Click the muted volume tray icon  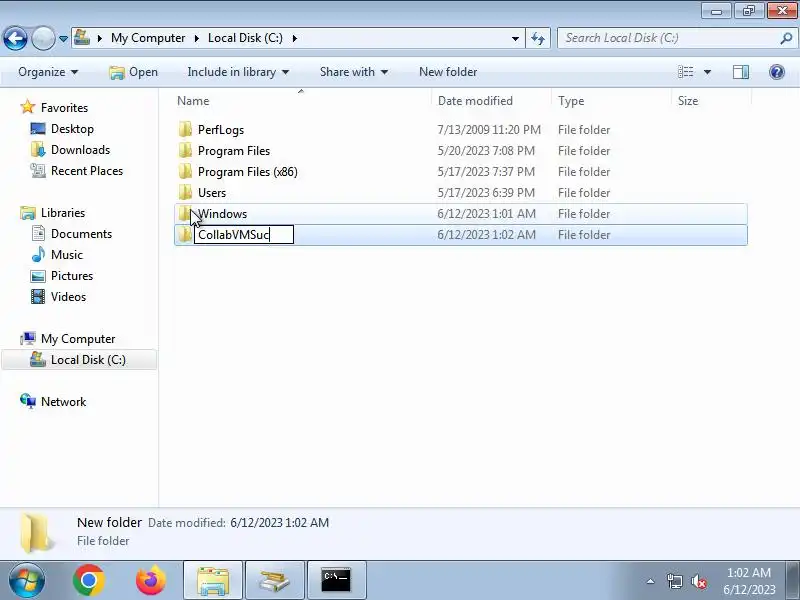click(x=699, y=581)
